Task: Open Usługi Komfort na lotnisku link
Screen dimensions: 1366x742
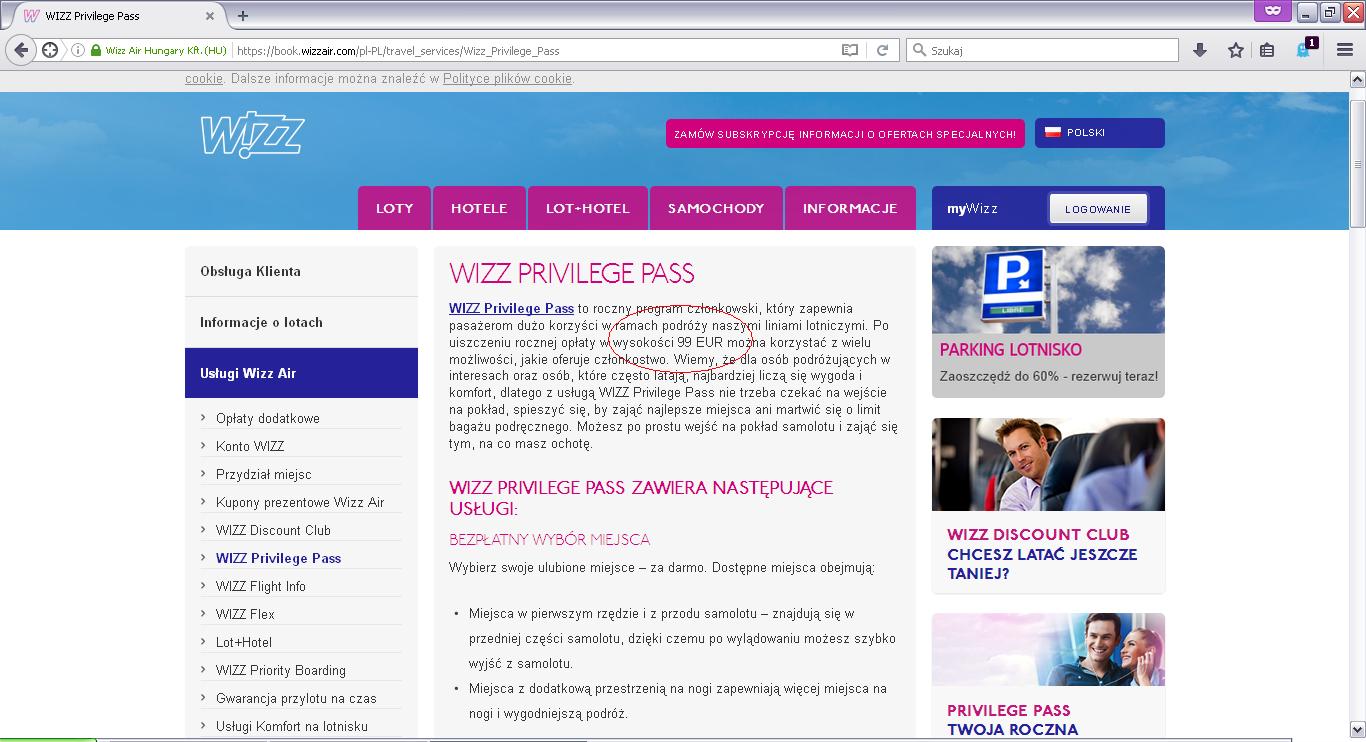Action: (292, 726)
